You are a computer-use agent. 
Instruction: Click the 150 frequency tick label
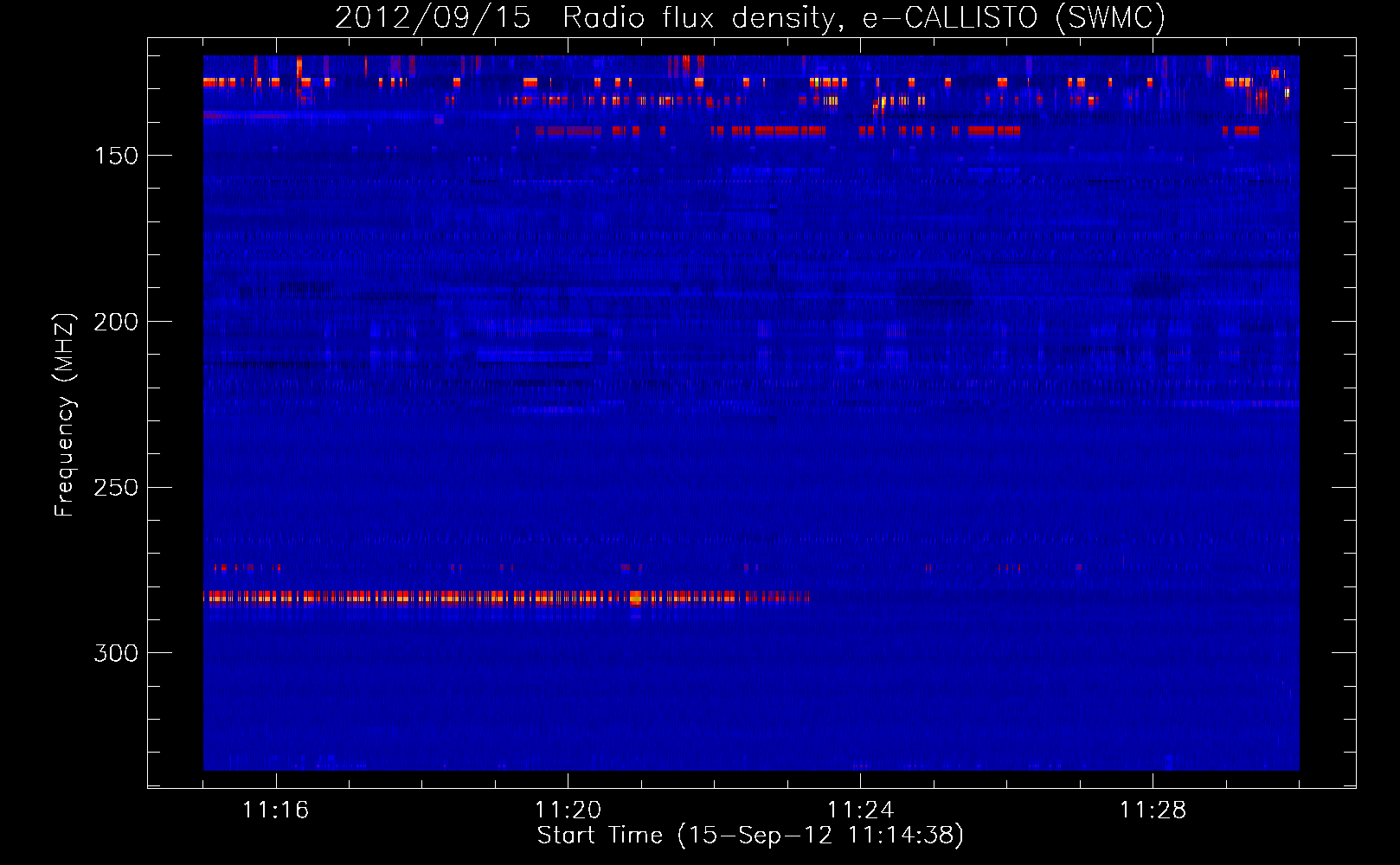point(117,156)
